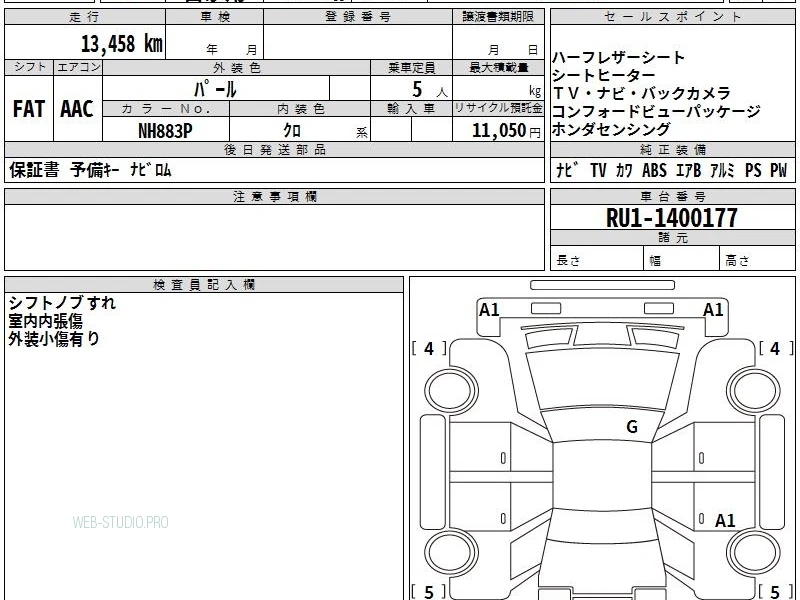Viewport: 800px width, 600px height.
Task: Click 予備キー in later-shipped parts row
Action: (95, 170)
